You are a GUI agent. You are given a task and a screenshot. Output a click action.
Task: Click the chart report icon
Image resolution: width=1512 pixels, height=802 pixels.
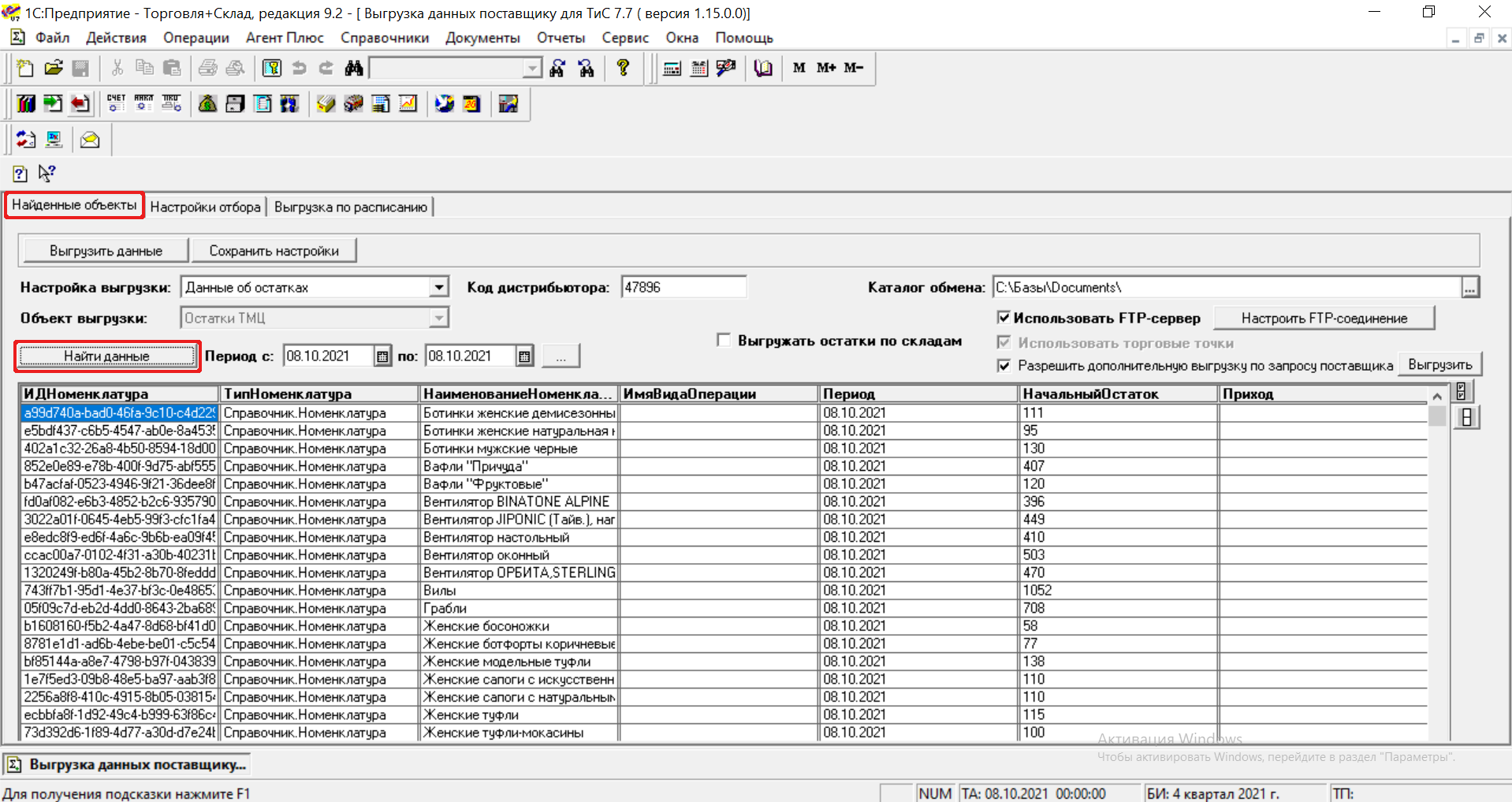pos(408,104)
